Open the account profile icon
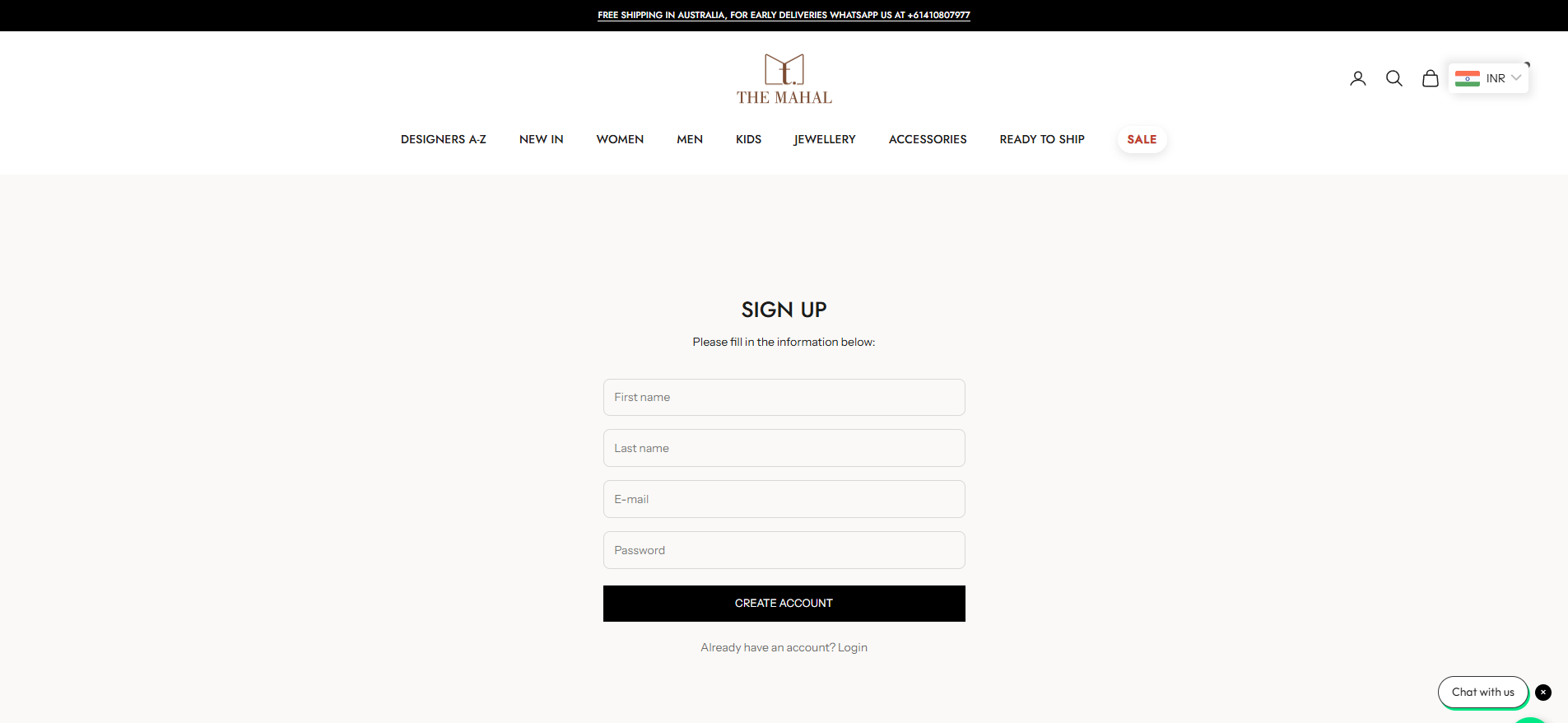Screen dimensions: 1568x723 [x=1358, y=78]
